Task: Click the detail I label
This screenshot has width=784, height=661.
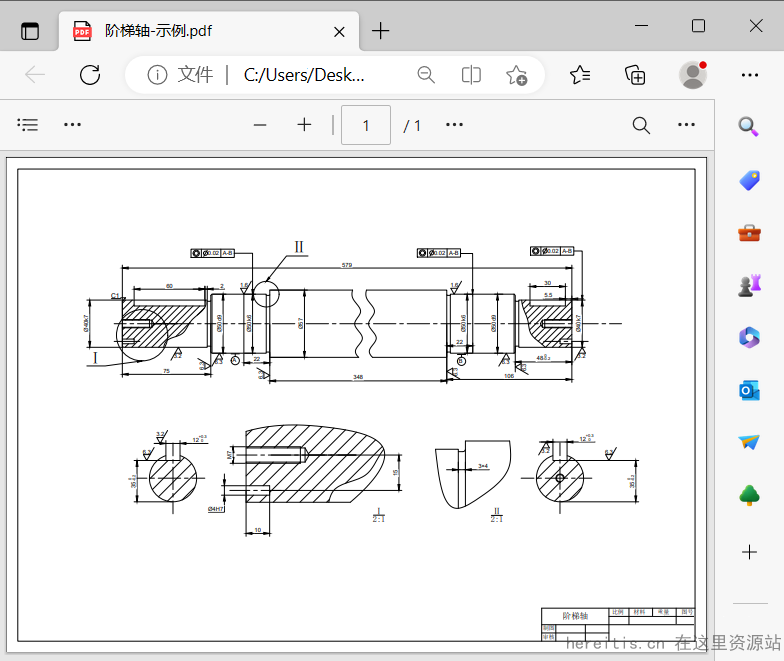Action: [x=95, y=358]
